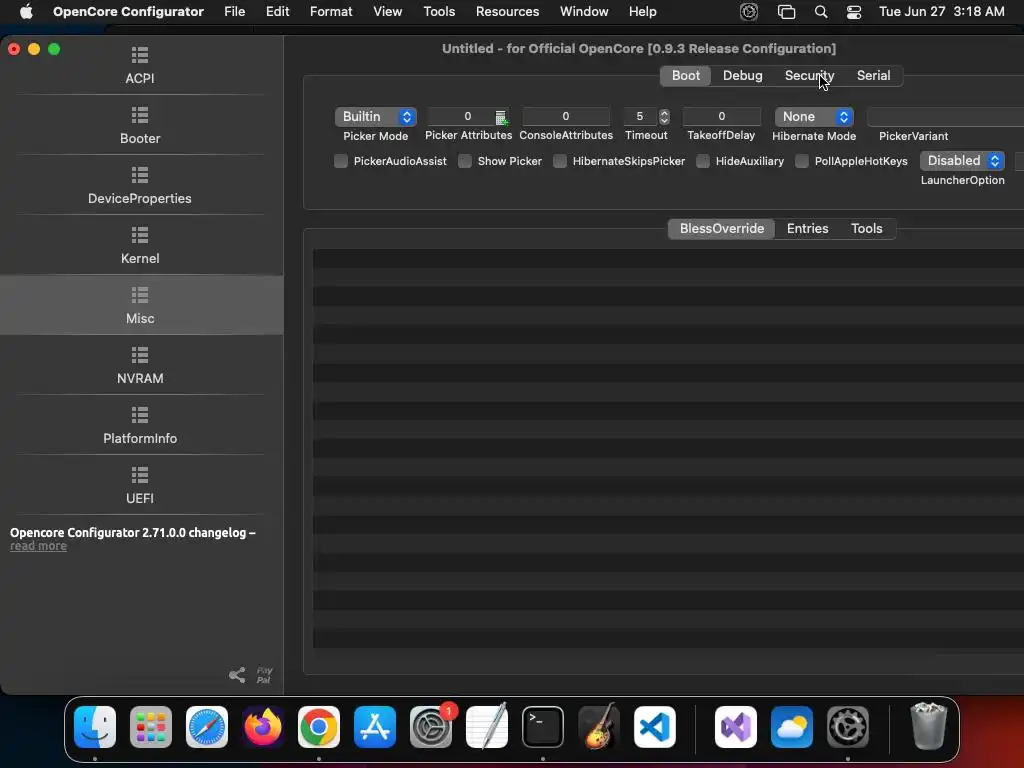Click the Timeout stepper arrows
This screenshot has width=1024, height=768.
(x=664, y=117)
